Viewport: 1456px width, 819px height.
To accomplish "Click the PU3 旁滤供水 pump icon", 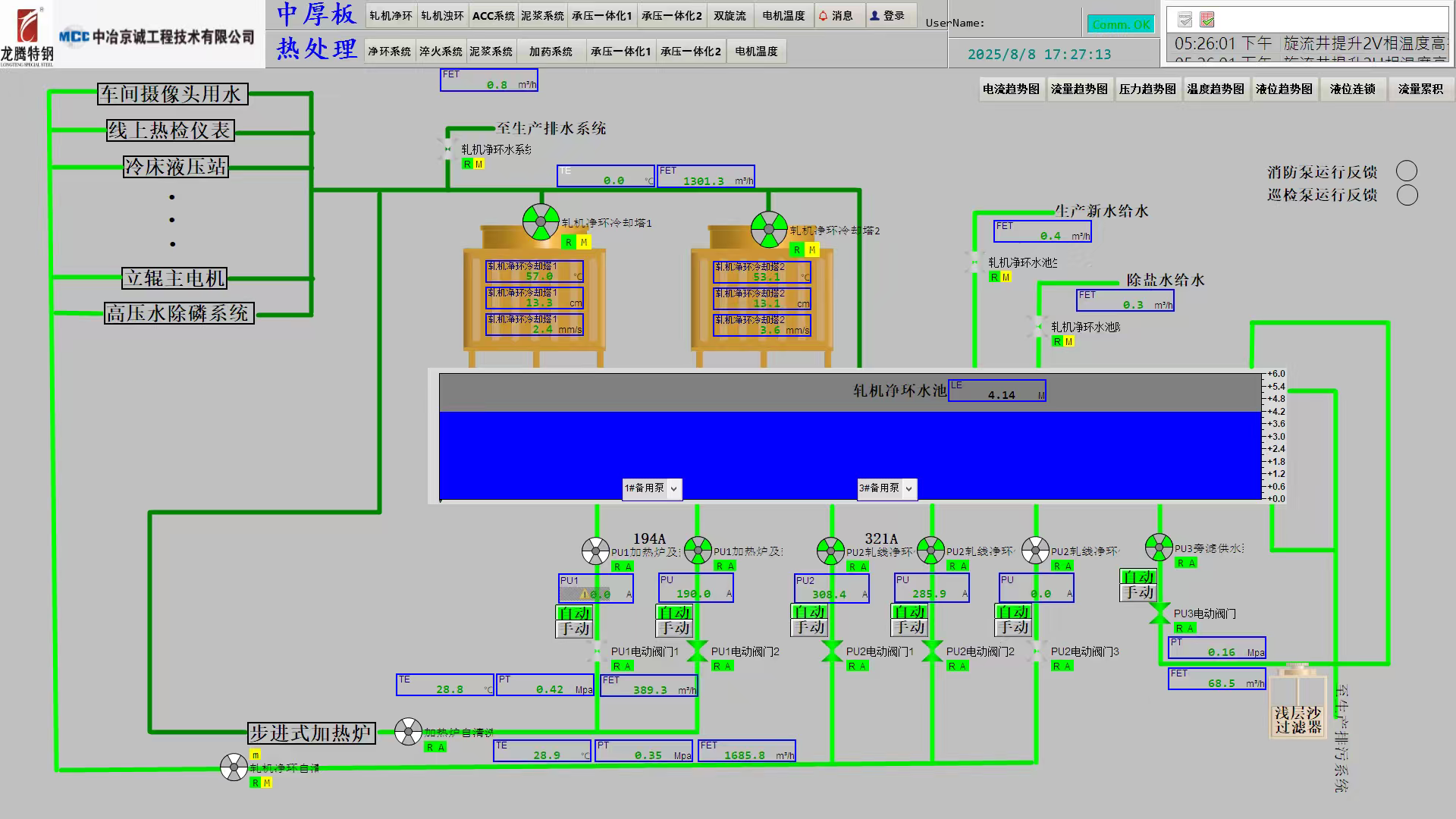I will [x=1159, y=547].
